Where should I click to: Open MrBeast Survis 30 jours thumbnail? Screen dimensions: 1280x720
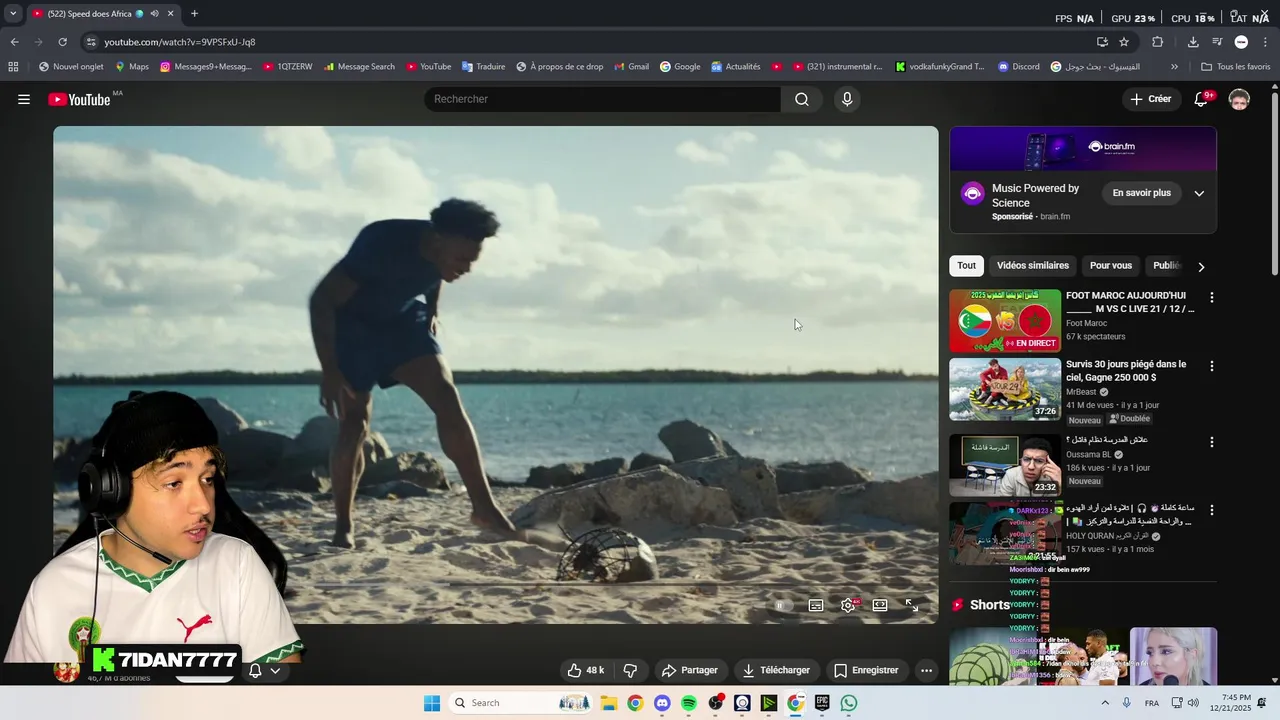1005,389
